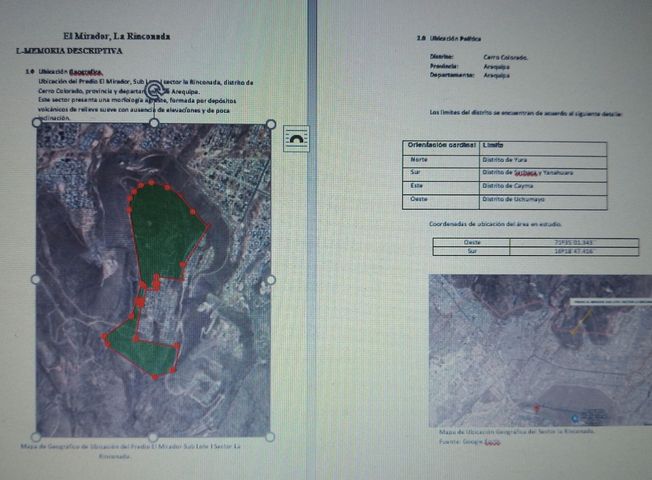Image resolution: width=652 pixels, height=480 pixels.
Task: Click the value 'Cerro Colorado.'
Action: click(x=506, y=57)
